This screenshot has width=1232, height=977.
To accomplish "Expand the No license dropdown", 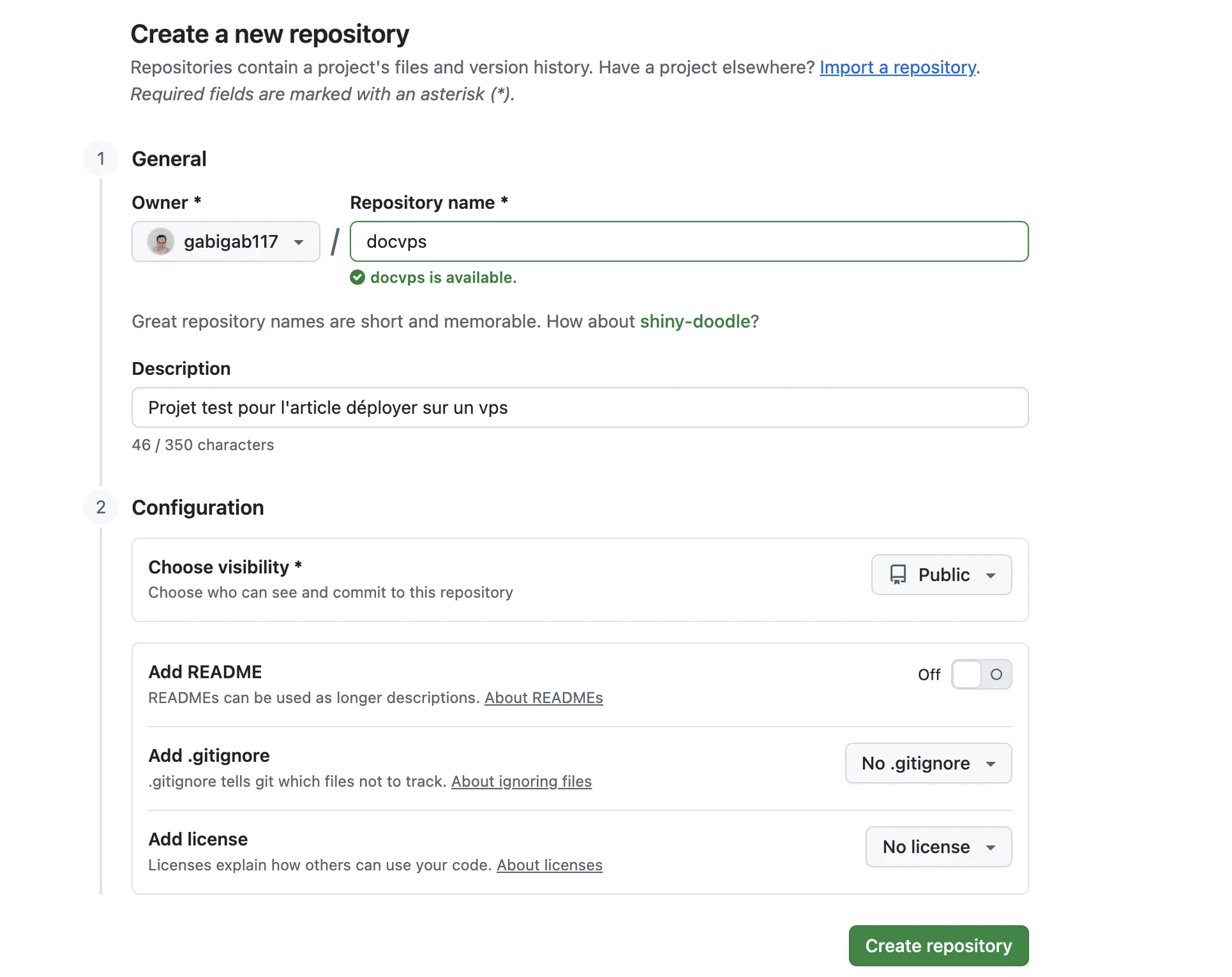I will click(x=938, y=847).
